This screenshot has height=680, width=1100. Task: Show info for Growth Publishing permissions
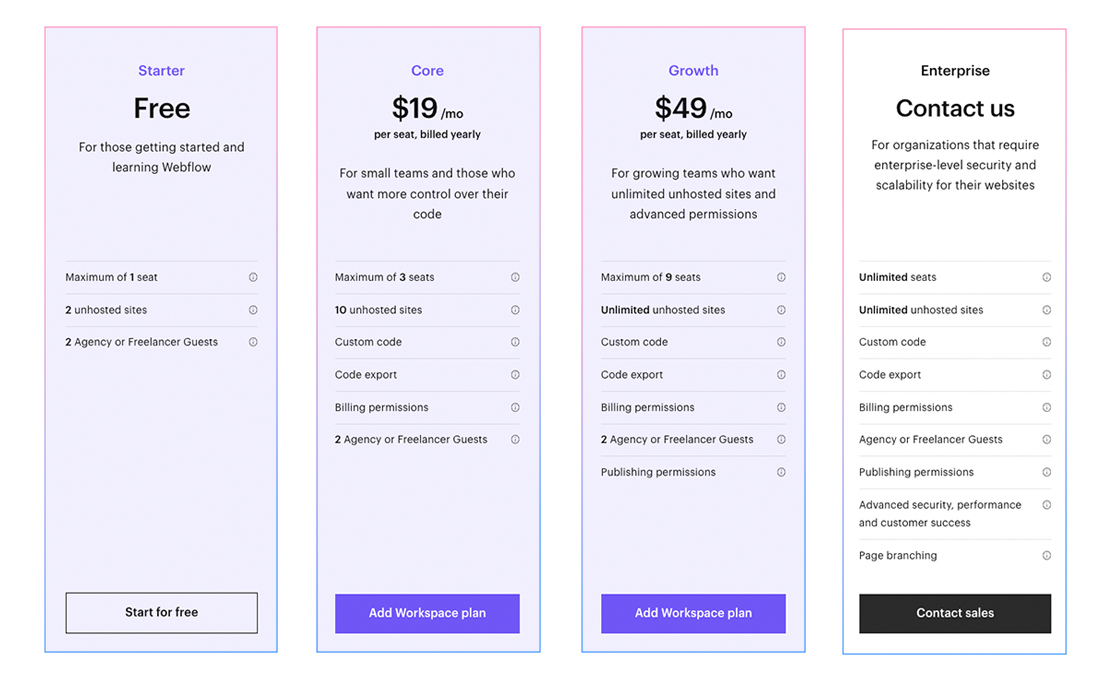(781, 472)
